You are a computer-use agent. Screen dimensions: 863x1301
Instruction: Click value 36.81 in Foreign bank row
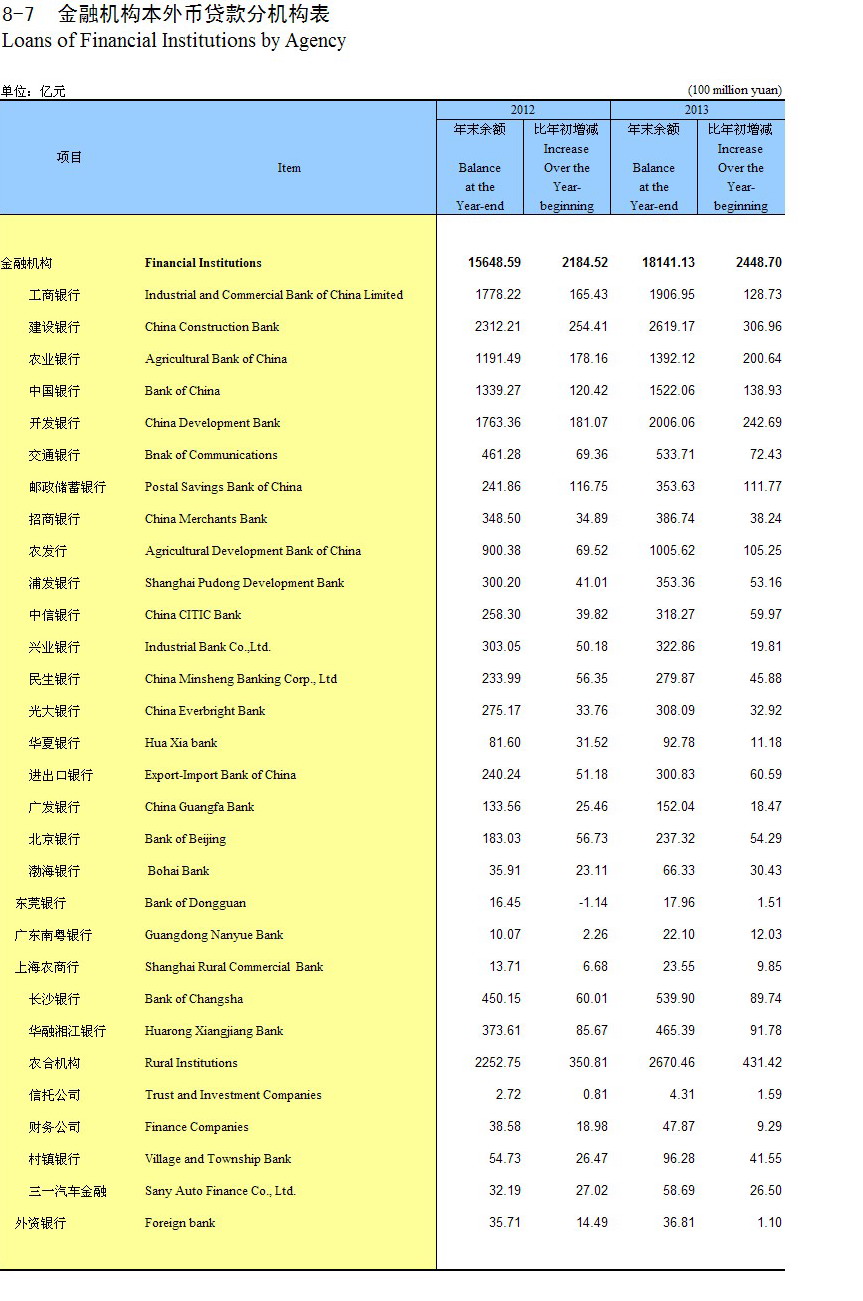click(x=678, y=1223)
